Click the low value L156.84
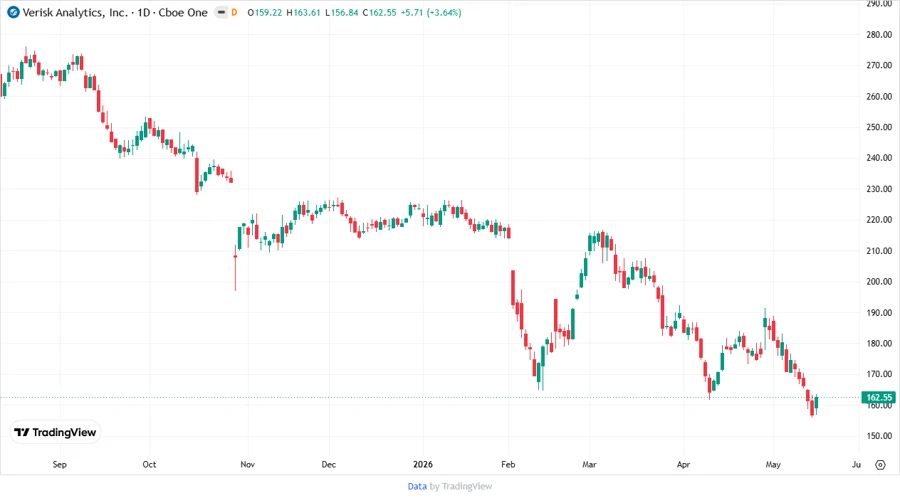Image resolution: width=900 pixels, height=498 pixels. pyautogui.click(x=342, y=12)
